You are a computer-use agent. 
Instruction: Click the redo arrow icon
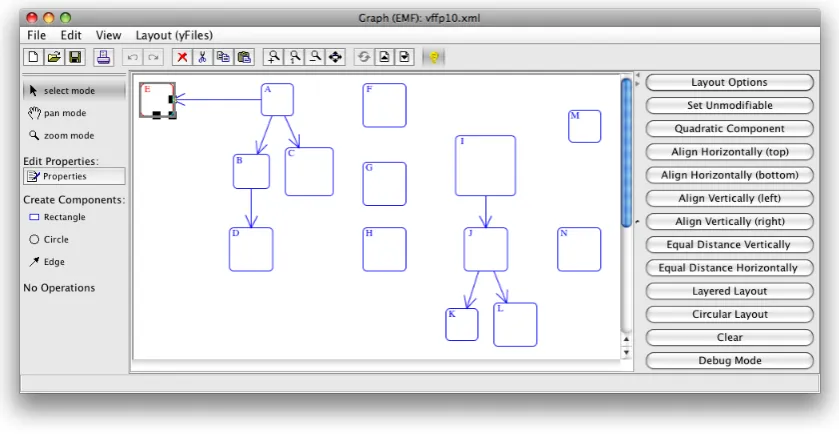pos(153,57)
